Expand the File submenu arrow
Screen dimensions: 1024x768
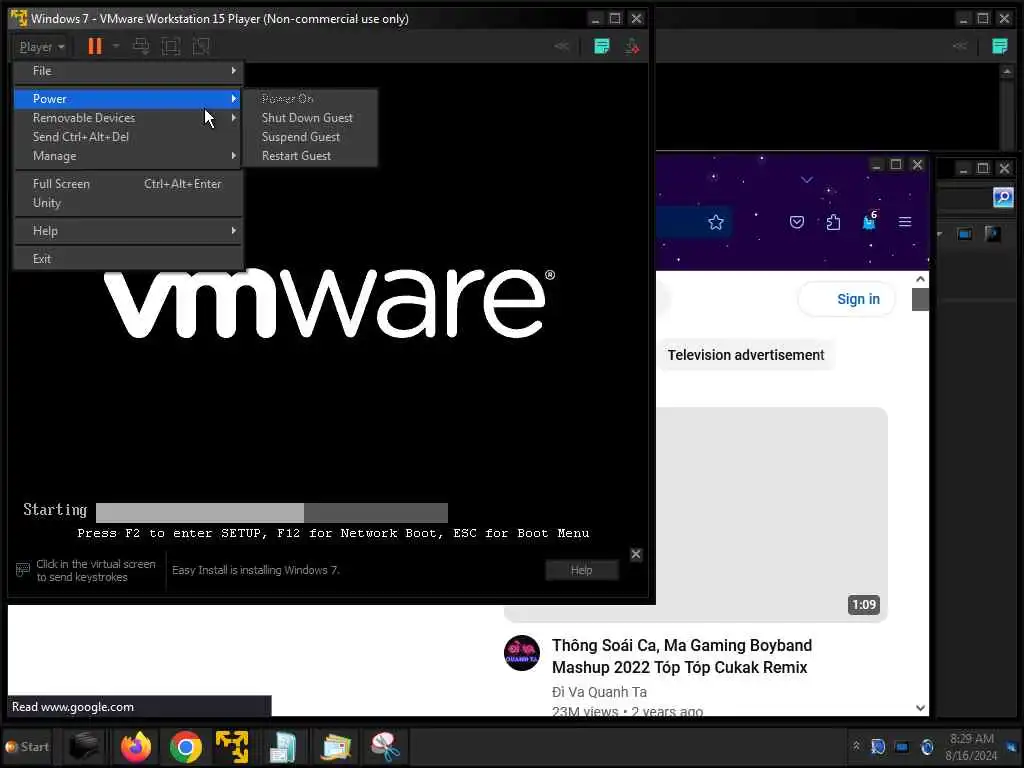coord(234,71)
